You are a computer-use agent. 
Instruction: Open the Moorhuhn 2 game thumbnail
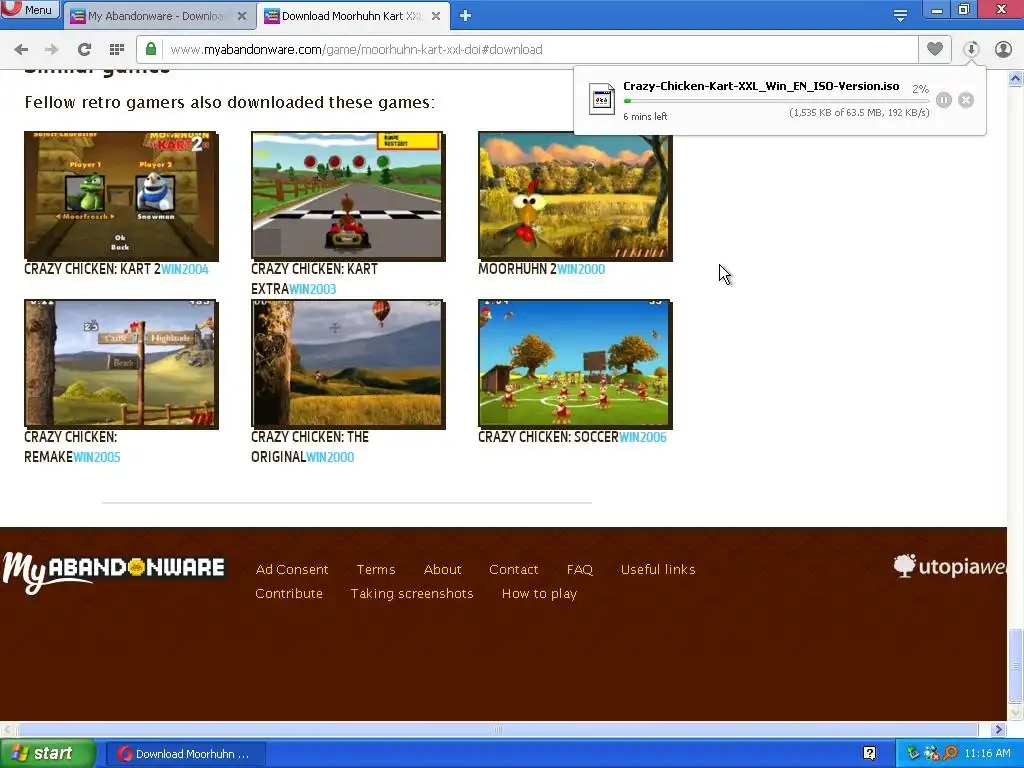(x=575, y=196)
